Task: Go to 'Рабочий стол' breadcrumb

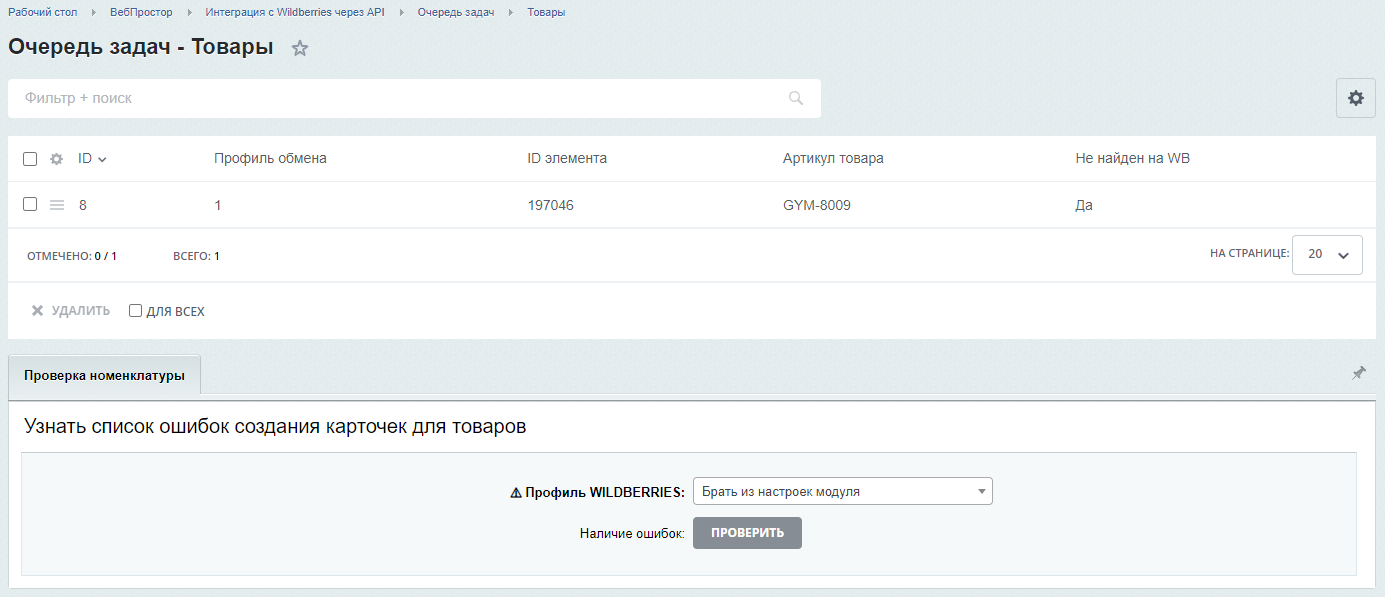Action: tap(42, 12)
